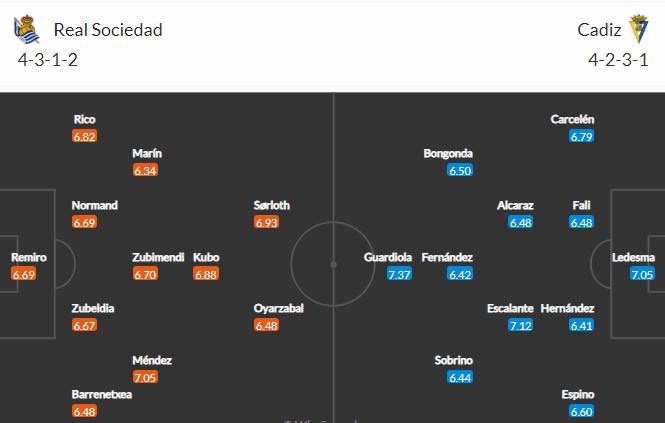The height and width of the screenshot is (423, 665).
Task: Click the 4-3-1-2 formation text
Action: click(x=48, y=60)
